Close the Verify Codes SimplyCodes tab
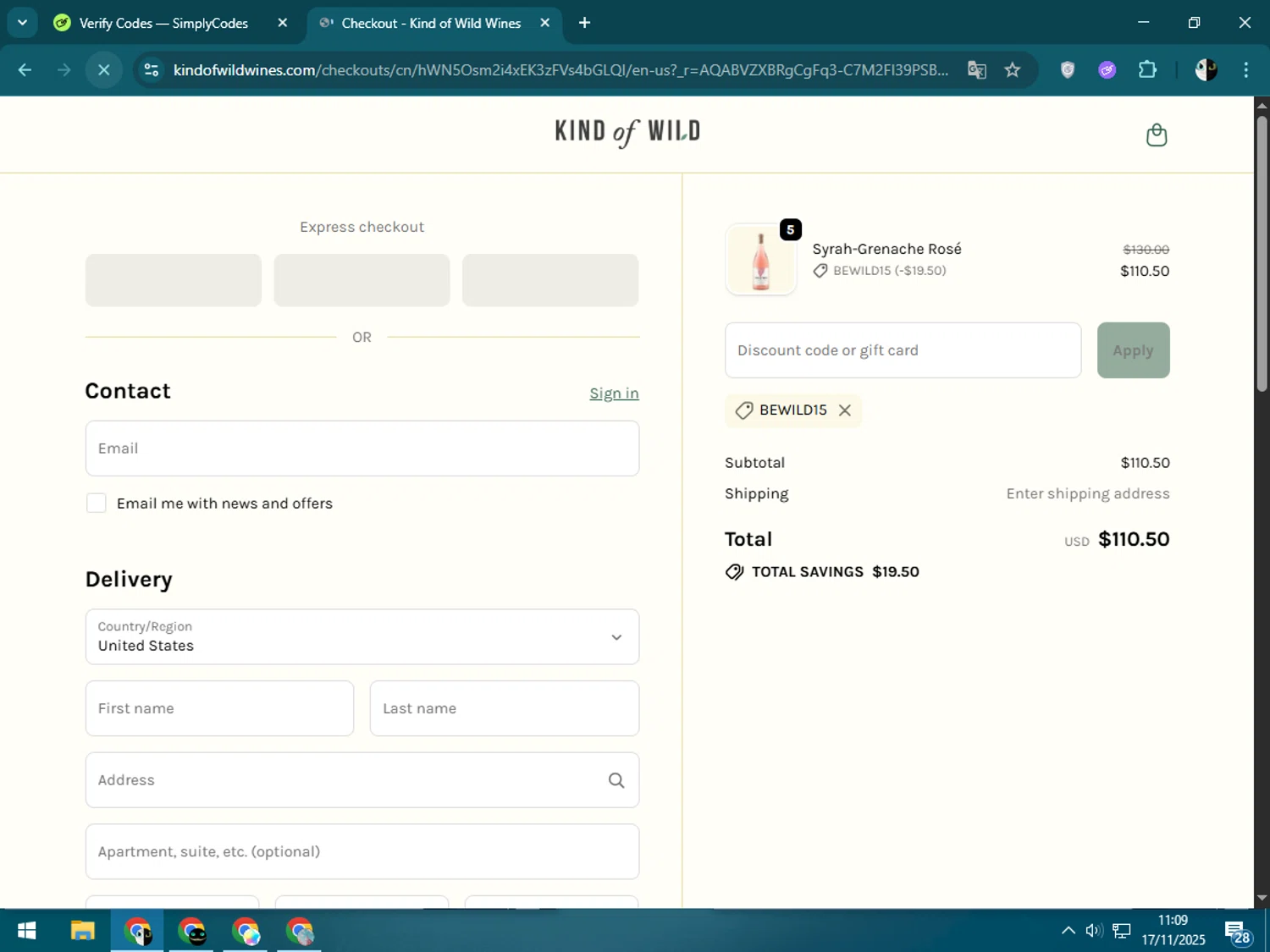Viewport: 1270px width, 952px height. pos(283,23)
